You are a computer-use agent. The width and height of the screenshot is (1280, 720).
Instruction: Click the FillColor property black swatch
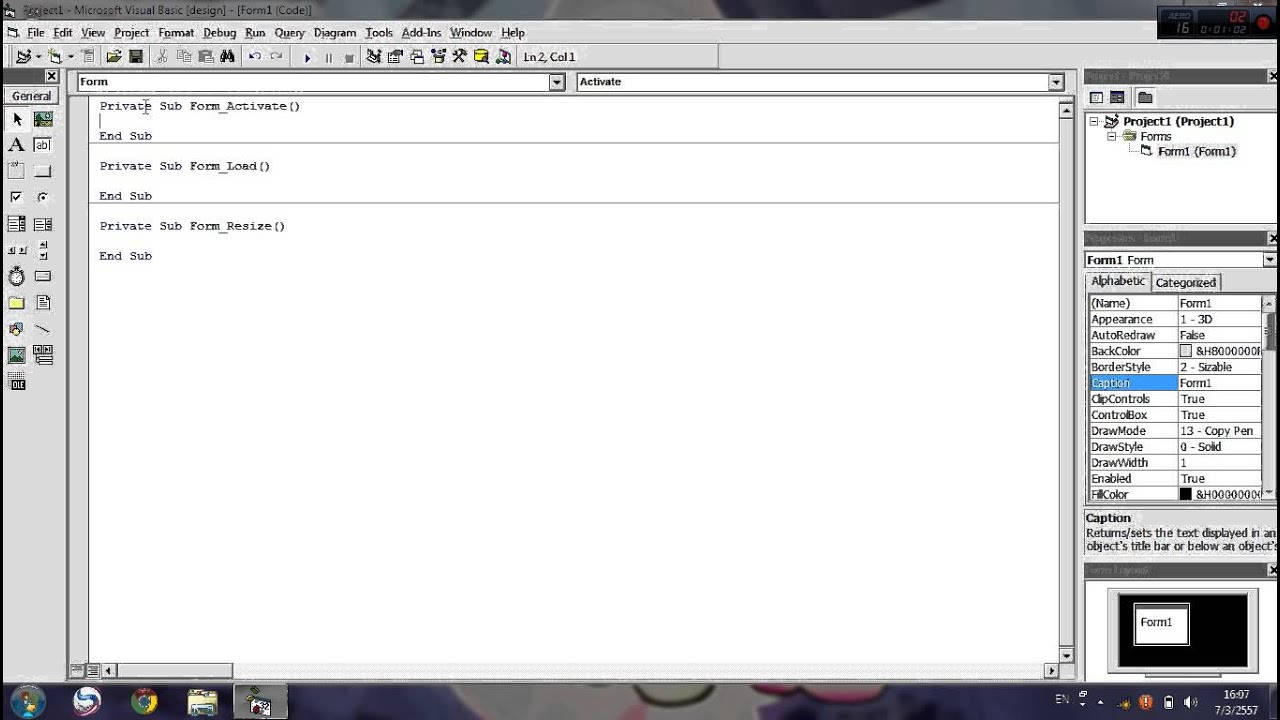coord(1186,495)
